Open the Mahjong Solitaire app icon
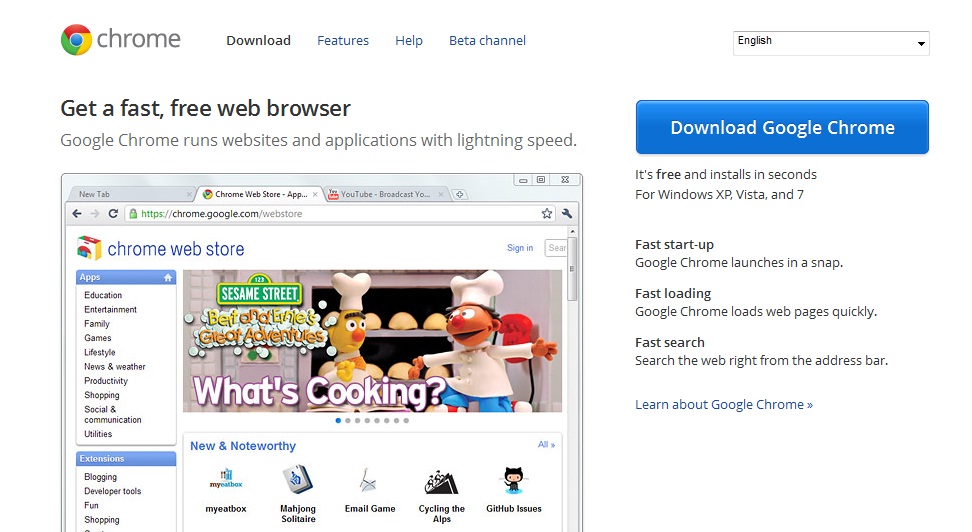 click(x=298, y=480)
